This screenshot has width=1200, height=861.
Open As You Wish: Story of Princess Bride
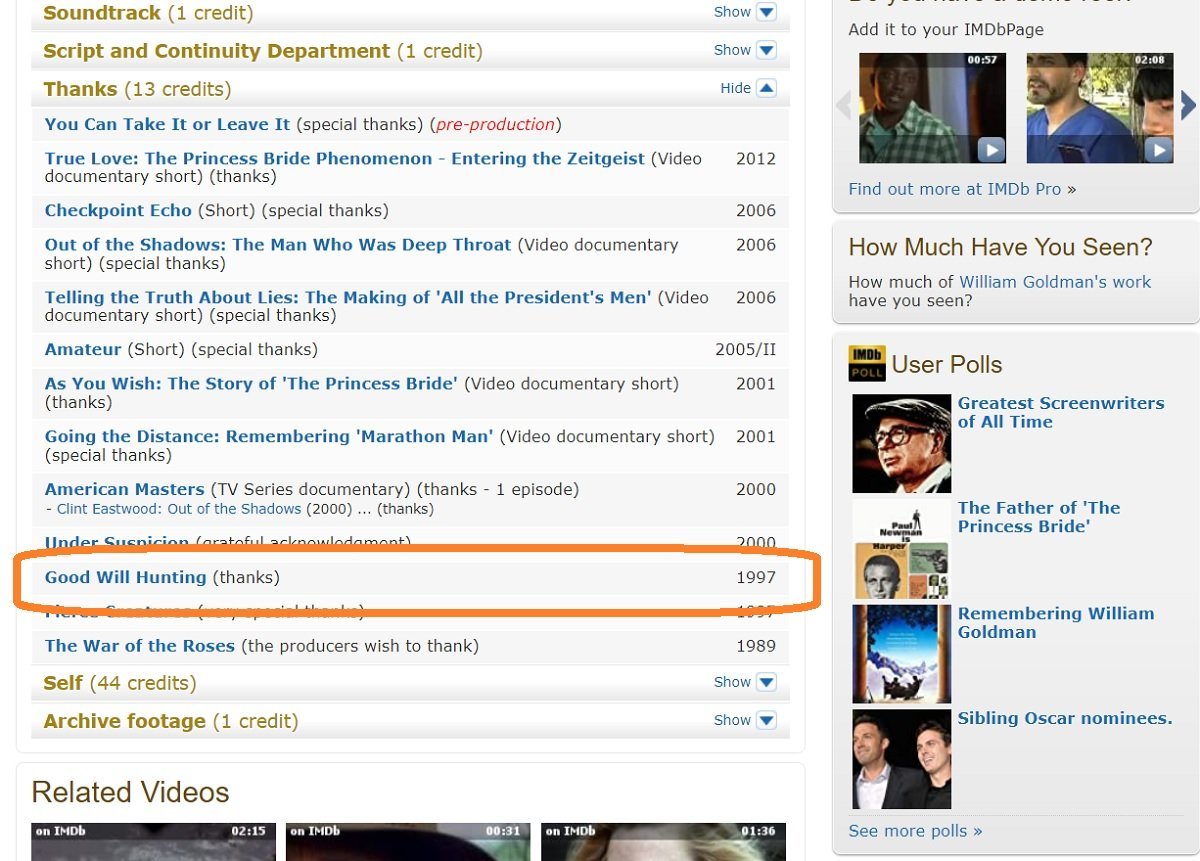click(x=251, y=383)
